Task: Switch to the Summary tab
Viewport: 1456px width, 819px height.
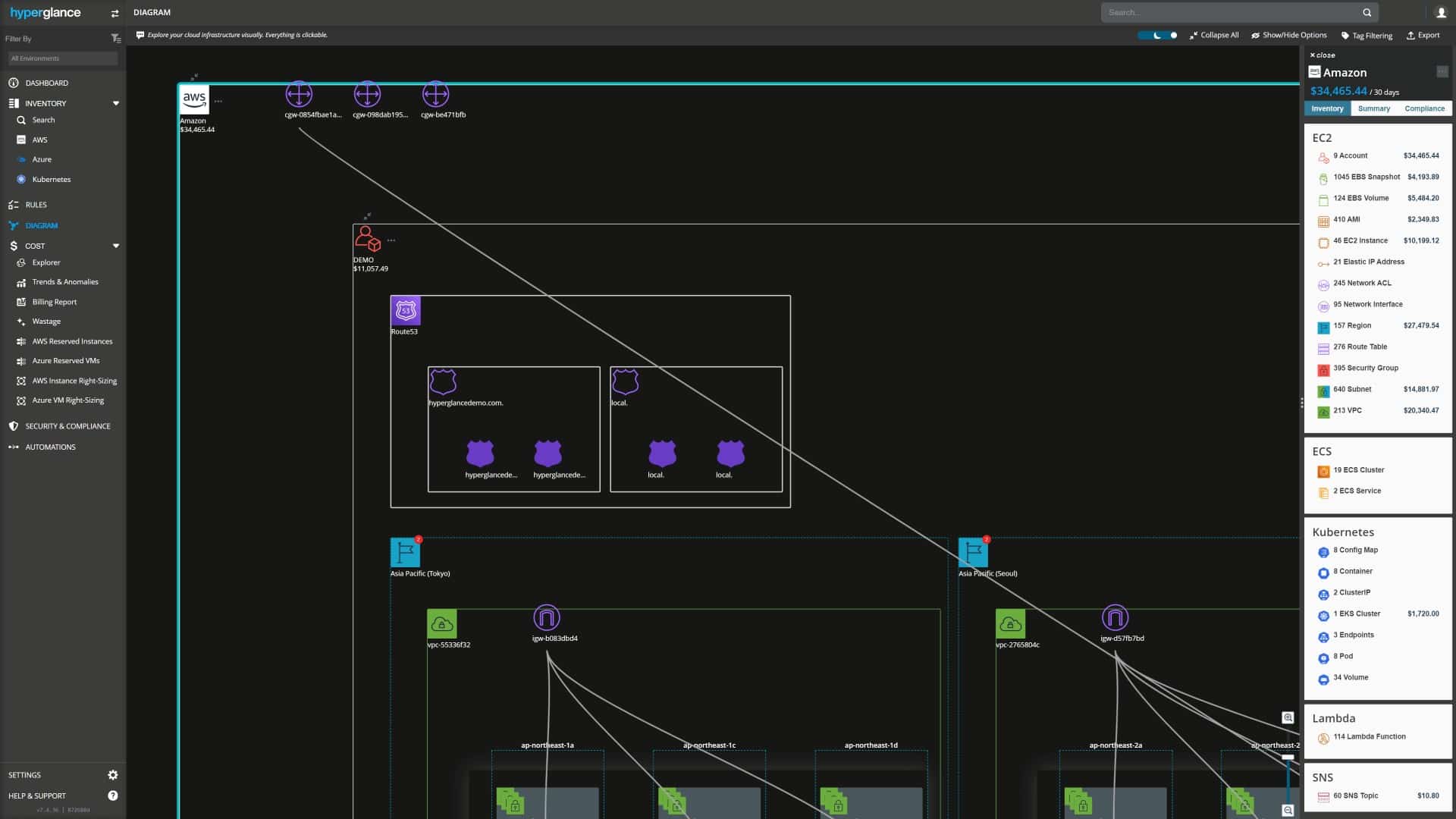Action: click(1374, 108)
